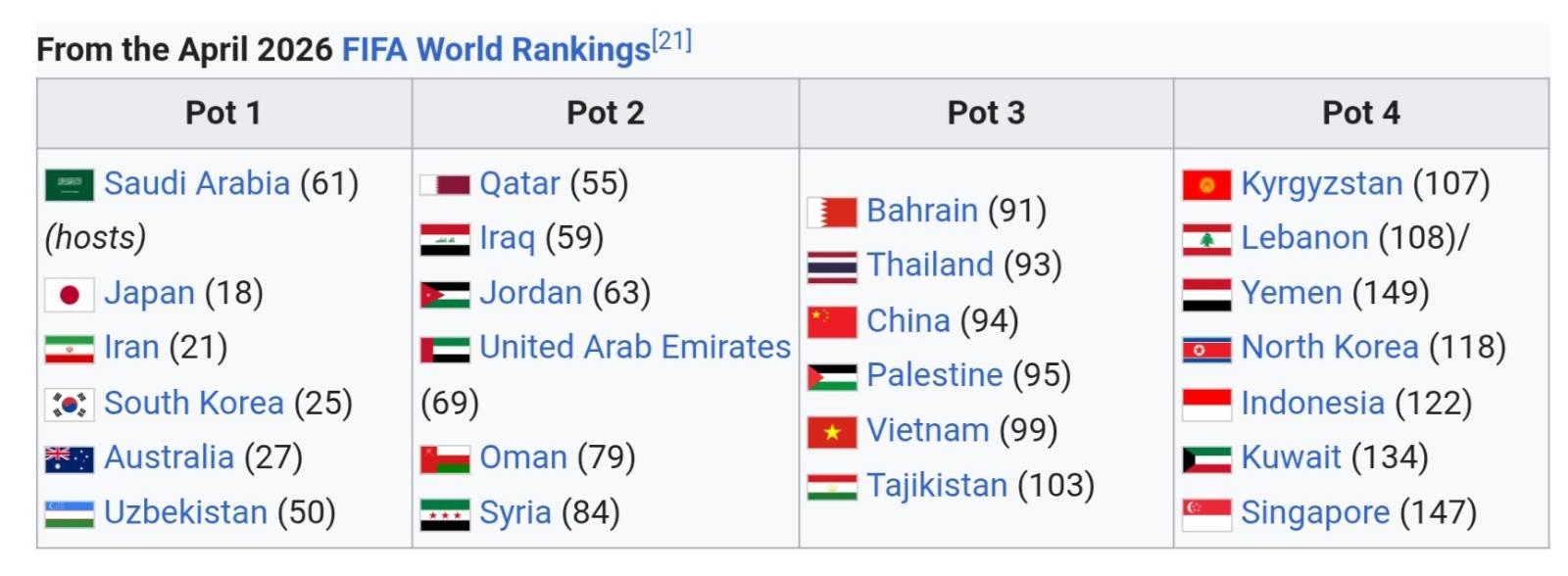Click the Kuwait flag icon
Viewport: 1568px width, 576px height.
click(x=1206, y=458)
